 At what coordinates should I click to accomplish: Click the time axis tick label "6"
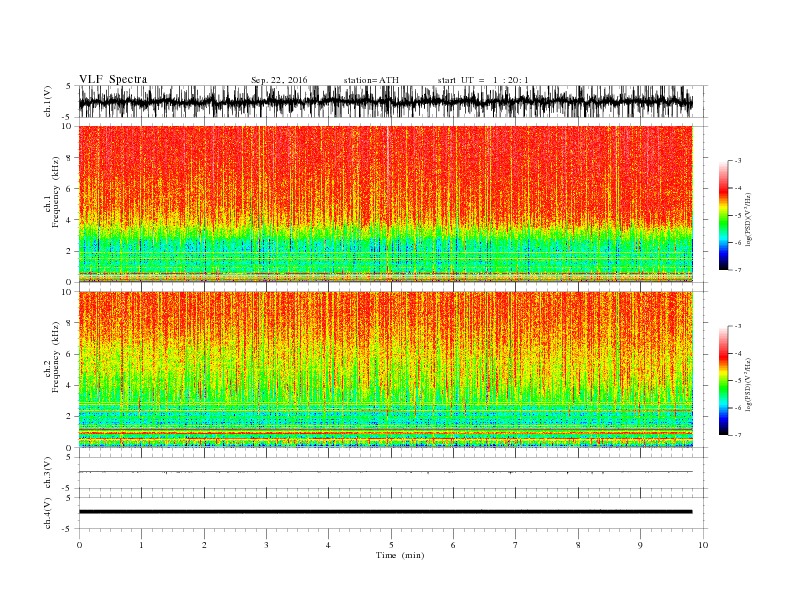click(453, 545)
